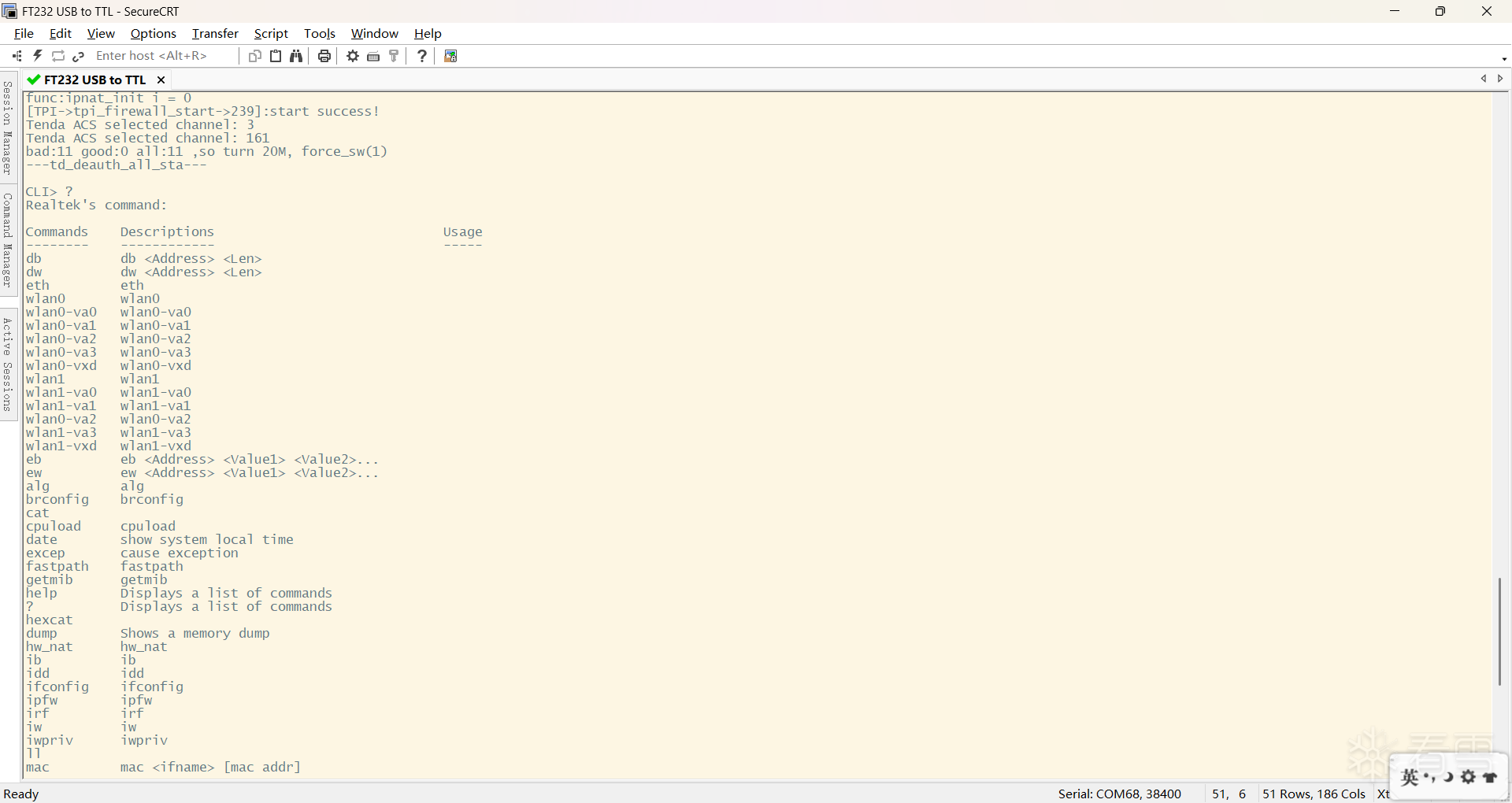Open the Window menu
This screenshot has width=1512, height=803.
[375, 33]
